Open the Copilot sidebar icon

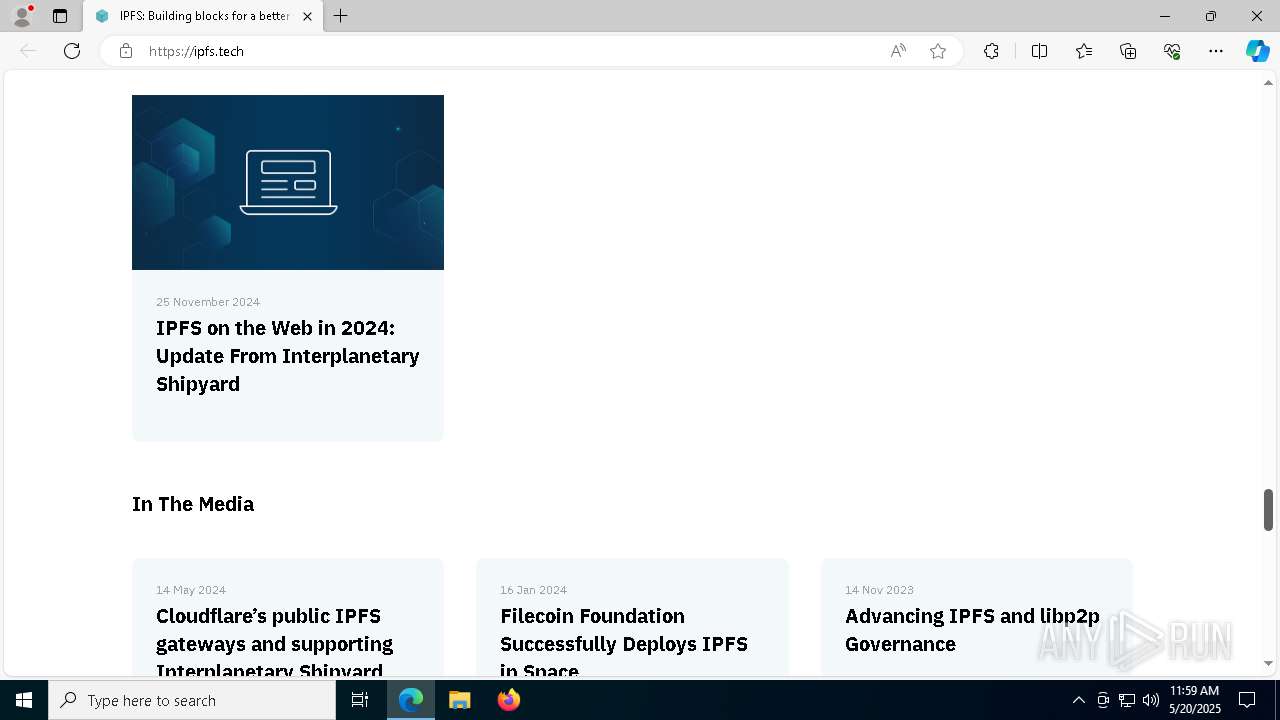tap(1257, 51)
